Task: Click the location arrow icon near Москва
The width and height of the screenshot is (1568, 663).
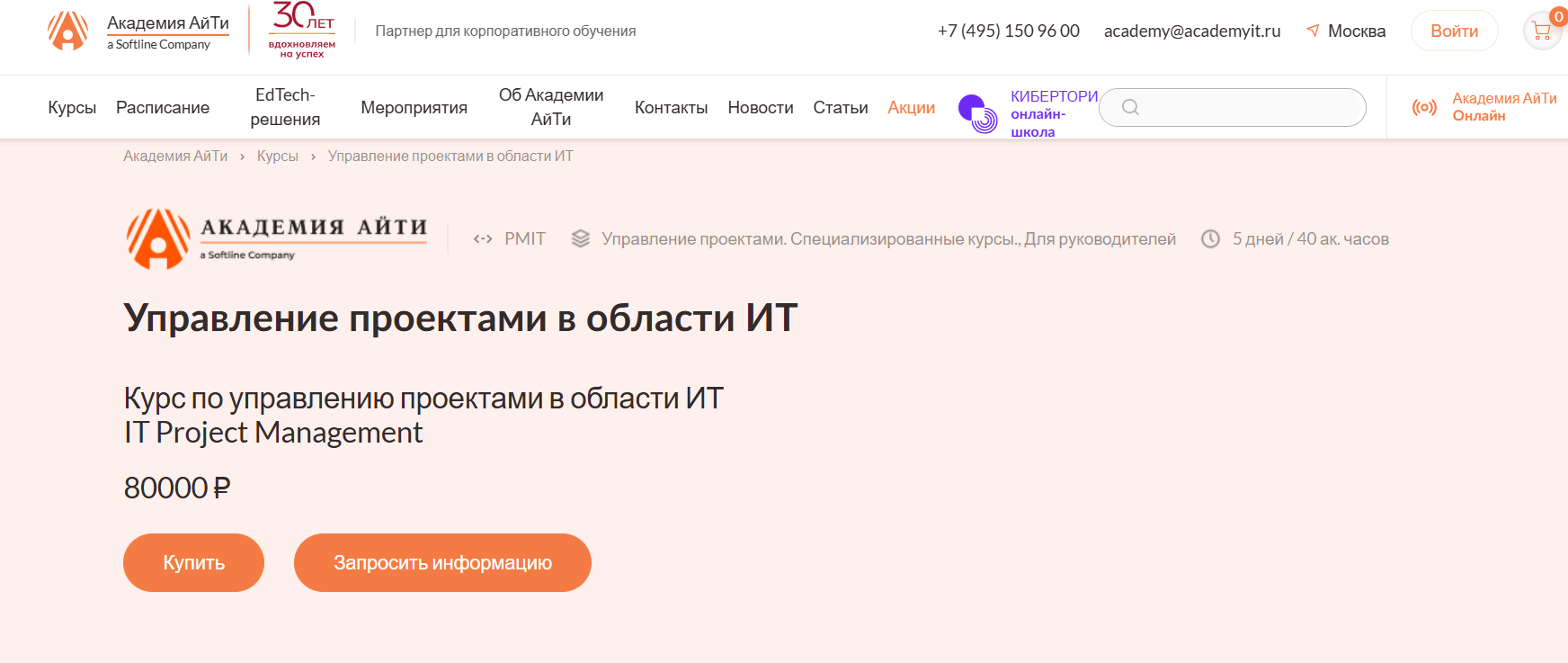Action: point(1313,31)
